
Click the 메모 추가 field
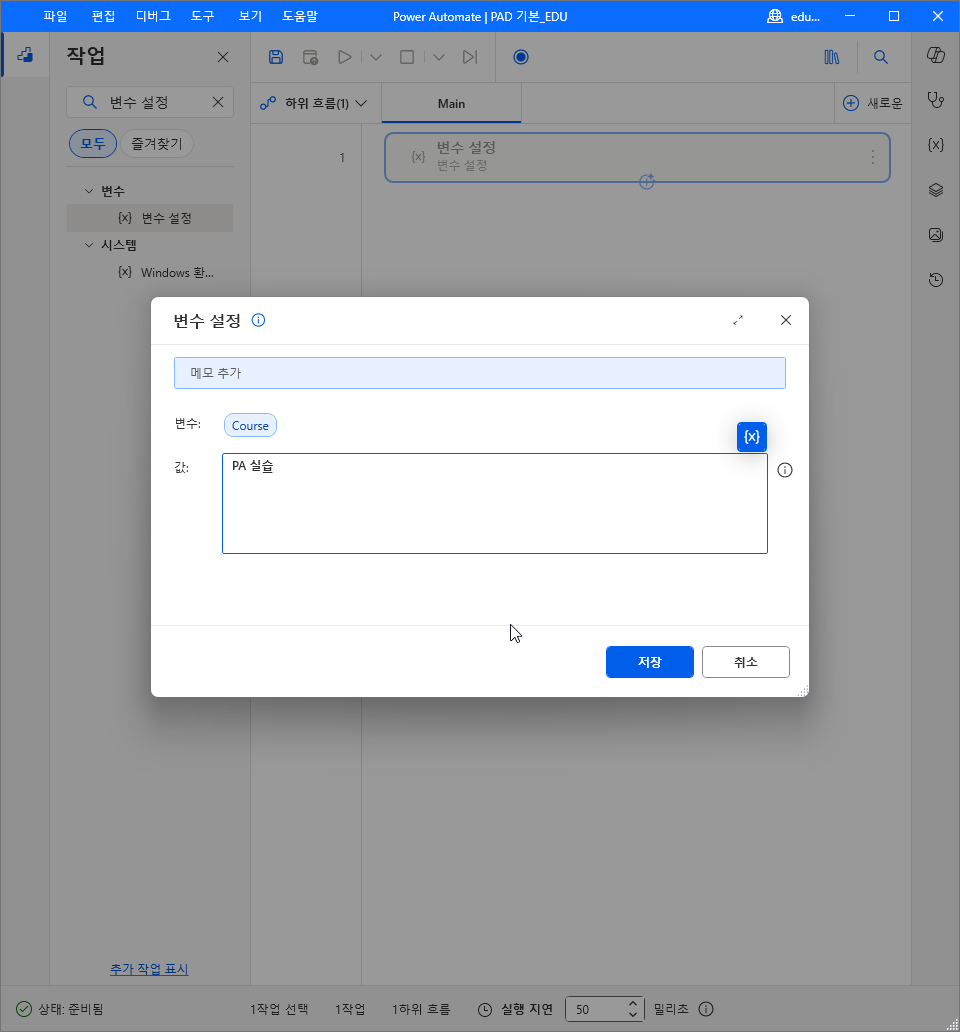coord(480,373)
